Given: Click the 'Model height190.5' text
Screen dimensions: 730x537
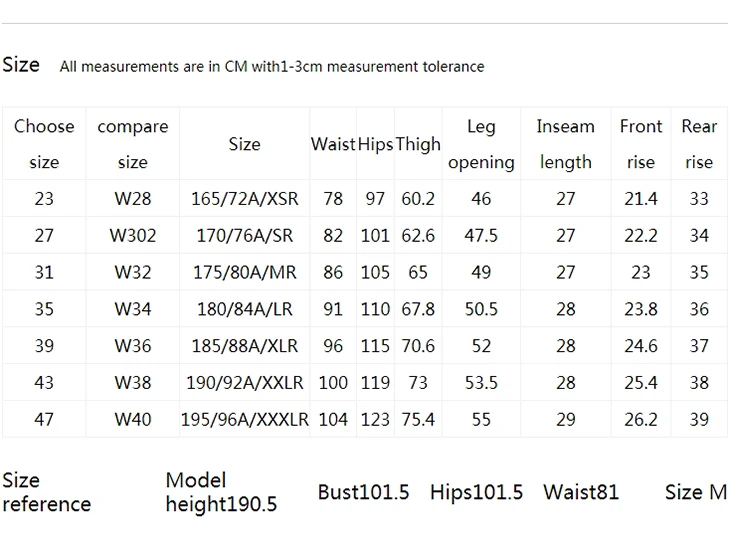Looking at the screenshot, I should pyautogui.click(x=221, y=492).
